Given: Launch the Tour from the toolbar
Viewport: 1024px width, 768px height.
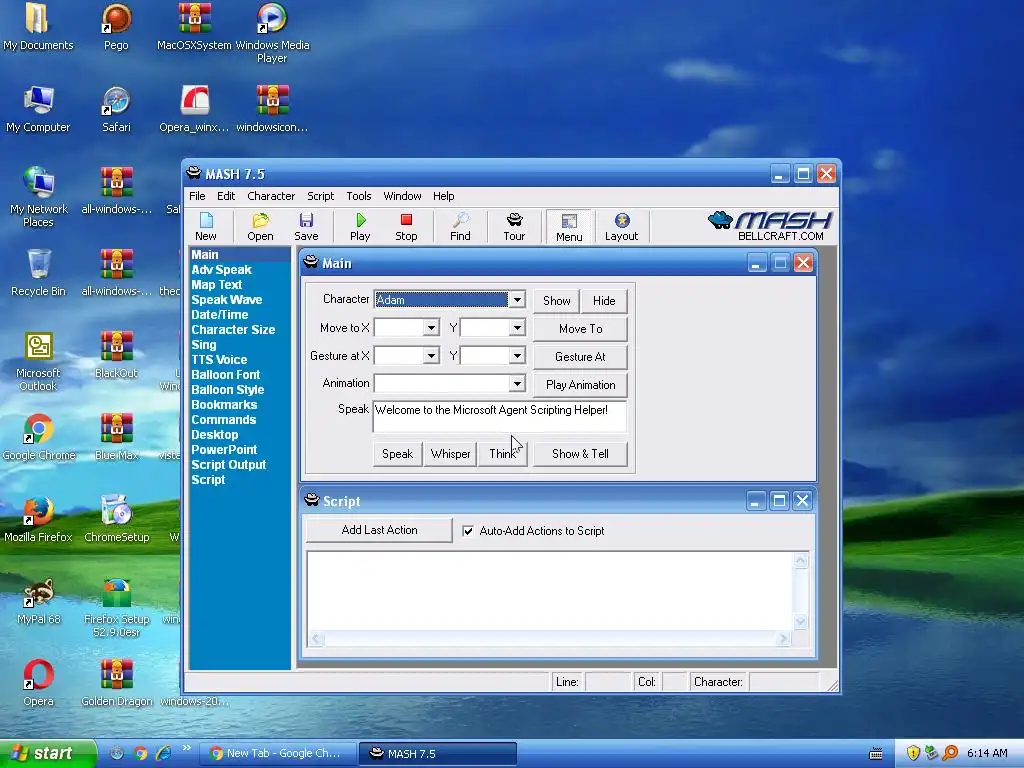Looking at the screenshot, I should 514,227.
